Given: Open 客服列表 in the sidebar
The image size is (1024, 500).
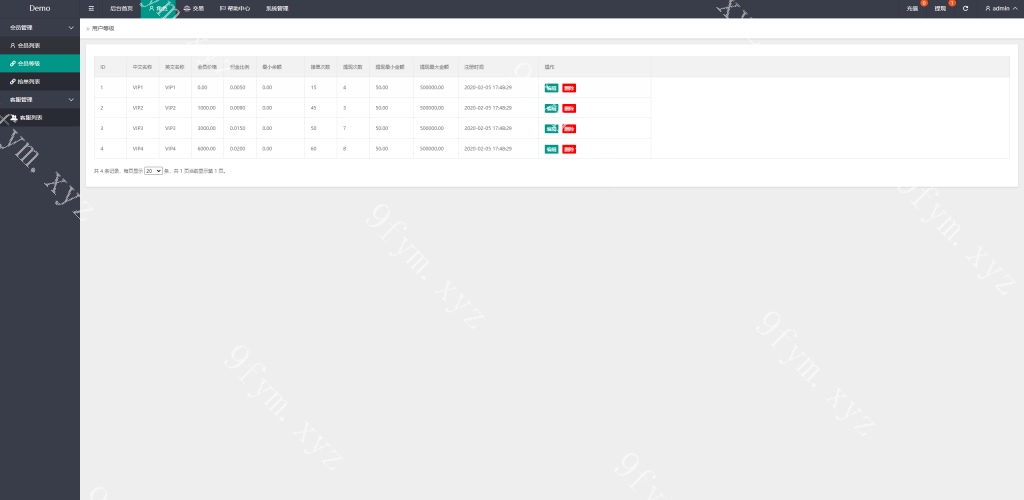Looking at the screenshot, I should (40, 117).
